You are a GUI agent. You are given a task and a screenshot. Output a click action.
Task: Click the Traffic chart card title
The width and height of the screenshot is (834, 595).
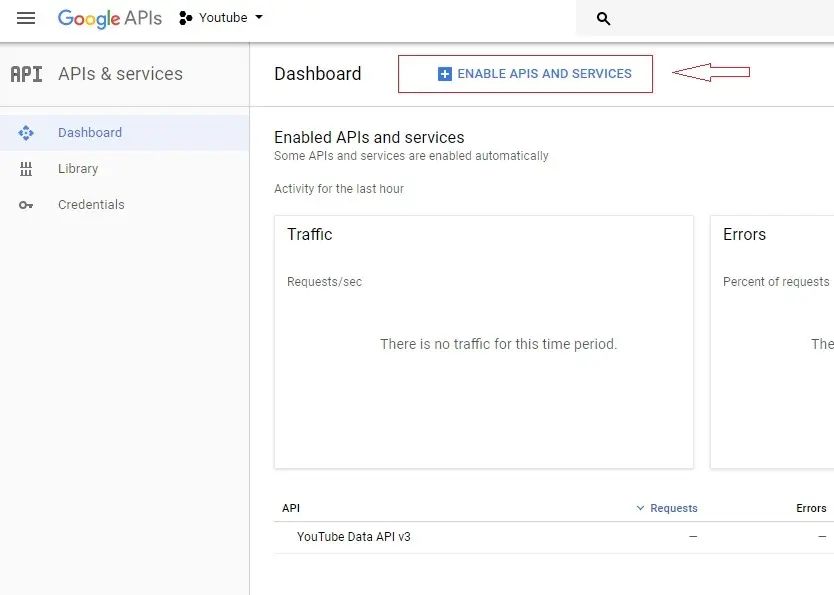click(x=310, y=234)
